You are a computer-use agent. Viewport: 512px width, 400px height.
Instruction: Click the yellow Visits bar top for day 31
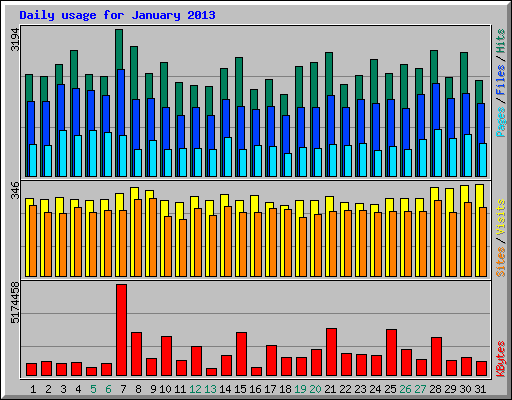coord(479,195)
